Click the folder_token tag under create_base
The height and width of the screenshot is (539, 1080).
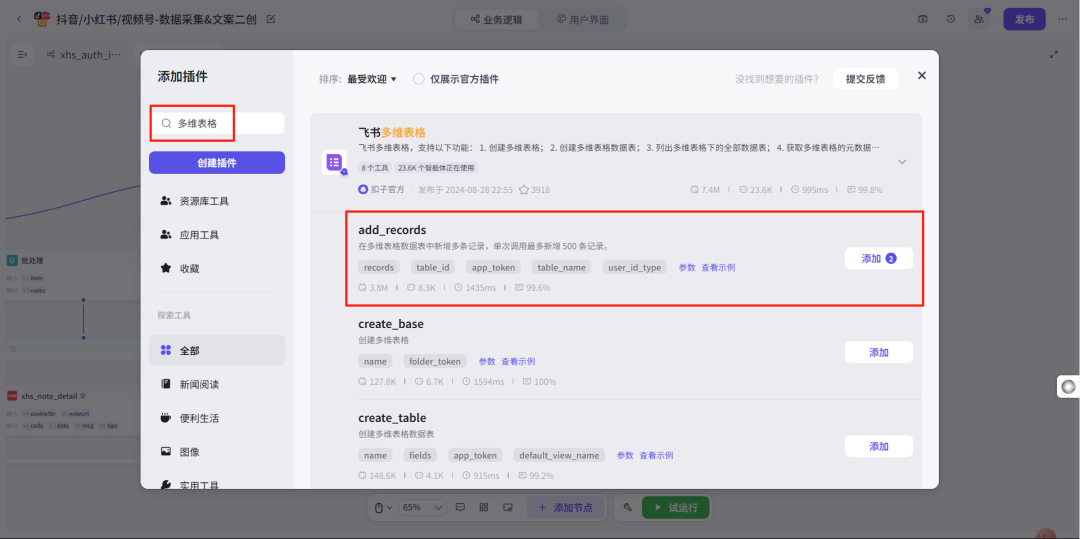pyautogui.click(x=435, y=361)
